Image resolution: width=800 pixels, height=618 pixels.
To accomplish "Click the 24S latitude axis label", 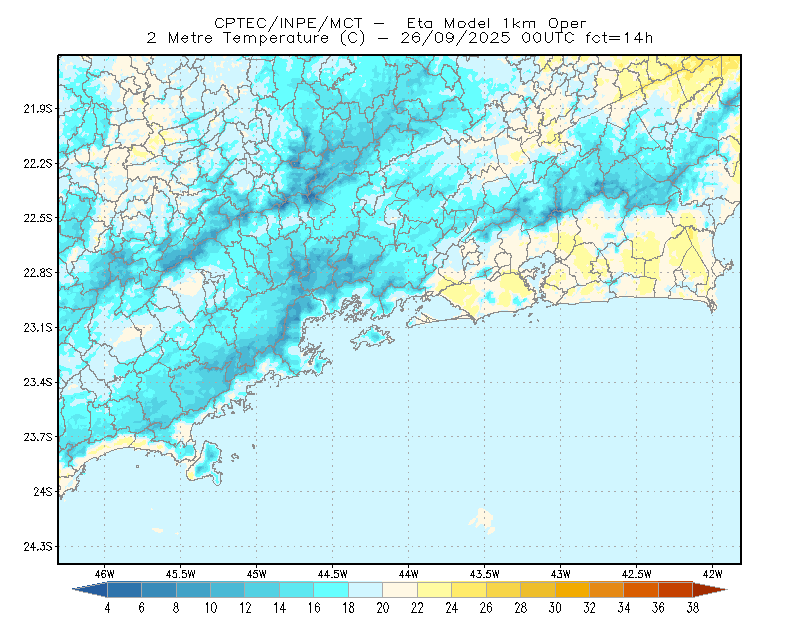I will click(43, 491).
